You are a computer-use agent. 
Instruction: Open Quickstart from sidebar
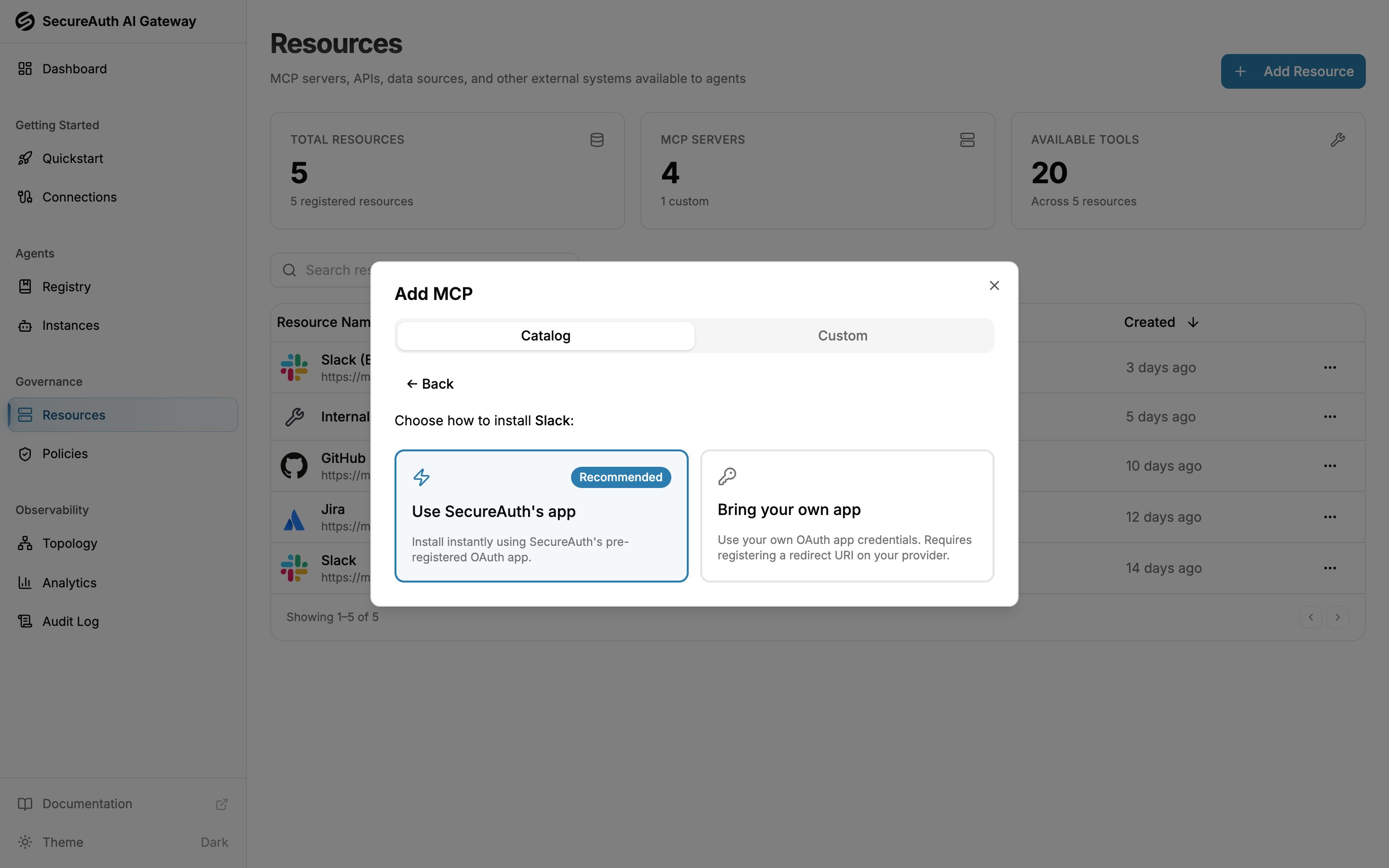[x=123, y=159]
